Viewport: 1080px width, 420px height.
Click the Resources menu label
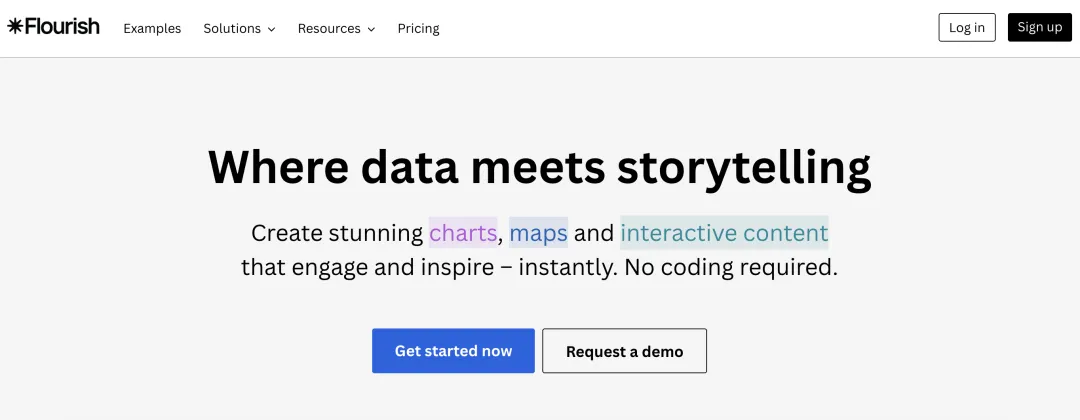[329, 28]
